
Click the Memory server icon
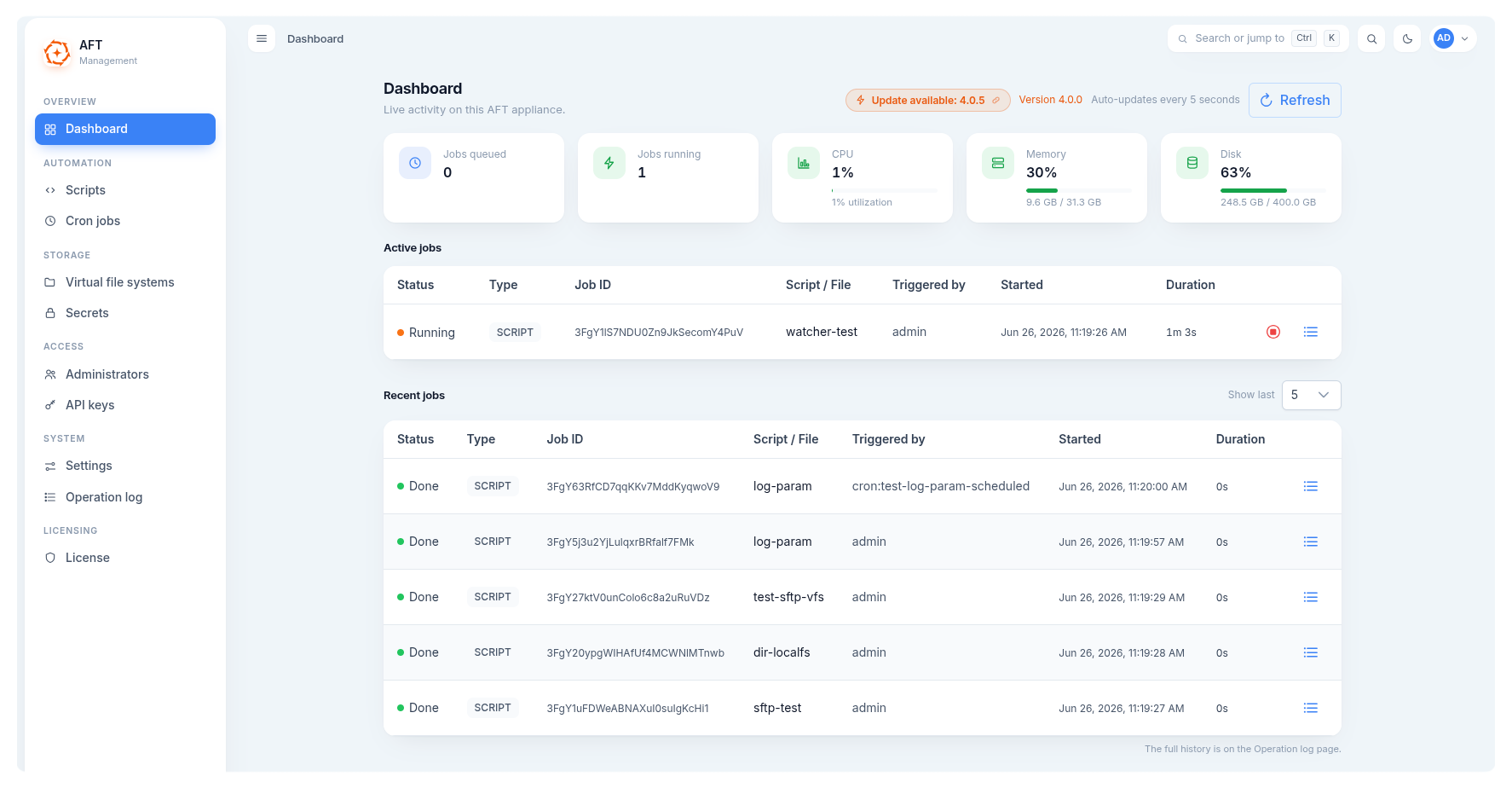(x=998, y=163)
